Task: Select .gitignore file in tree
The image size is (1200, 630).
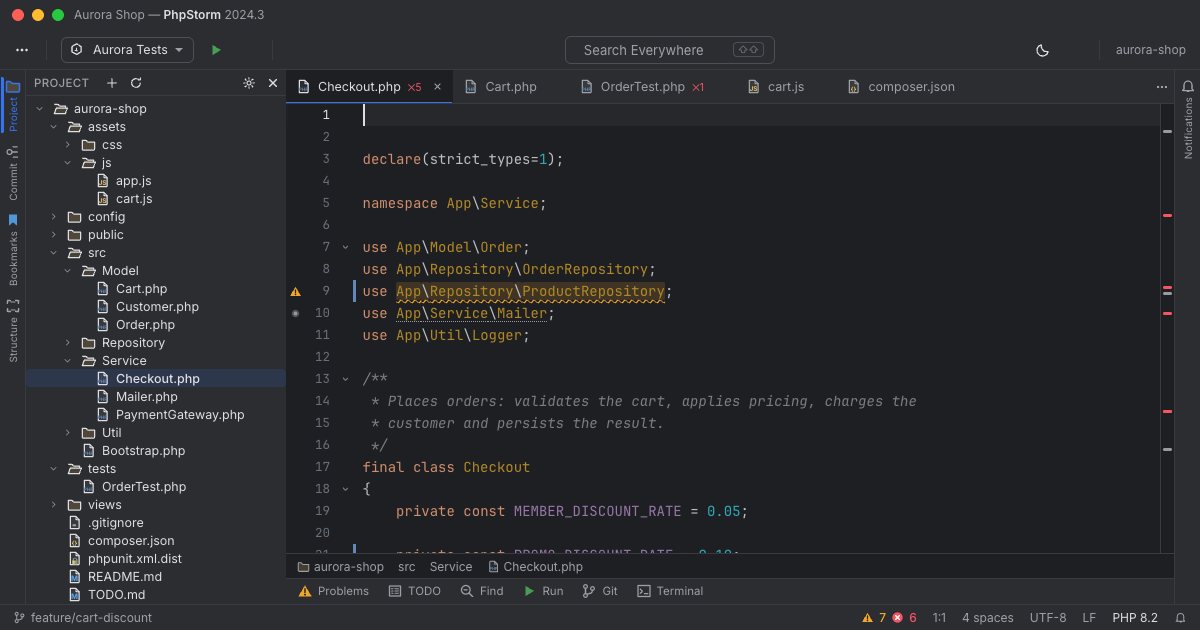Action: [x=156, y=523]
